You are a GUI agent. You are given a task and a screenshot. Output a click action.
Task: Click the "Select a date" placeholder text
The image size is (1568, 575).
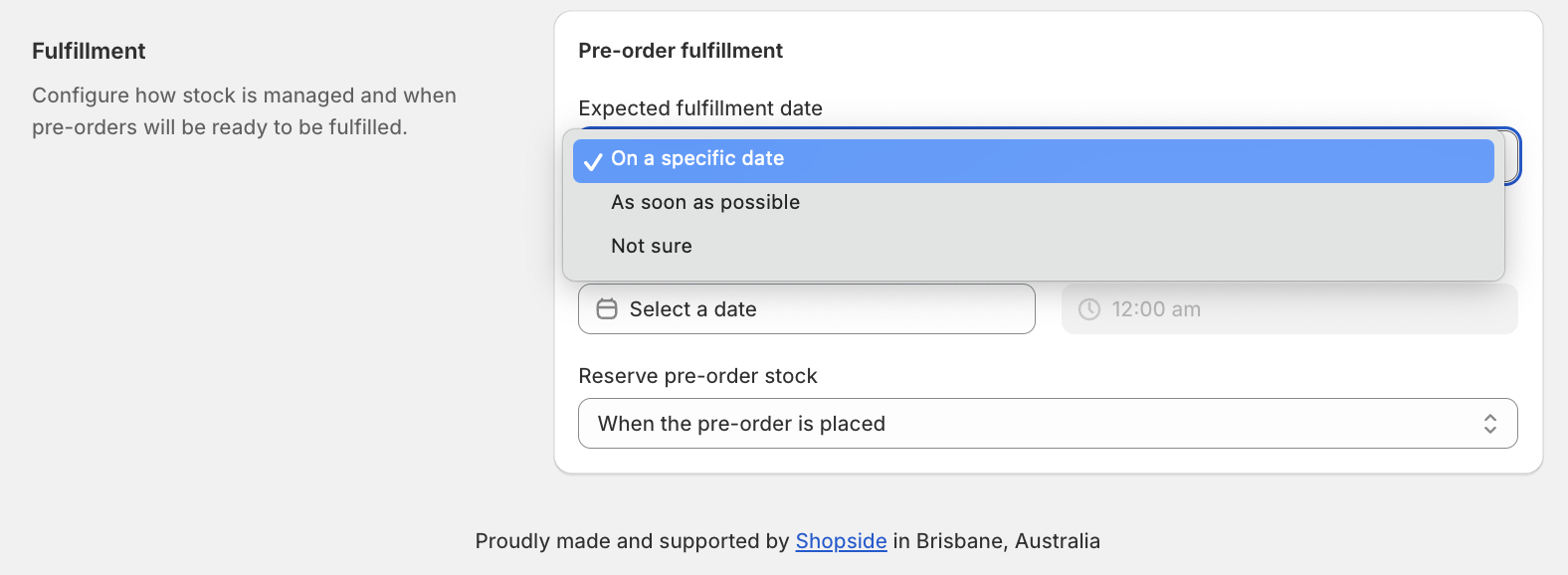[693, 308]
